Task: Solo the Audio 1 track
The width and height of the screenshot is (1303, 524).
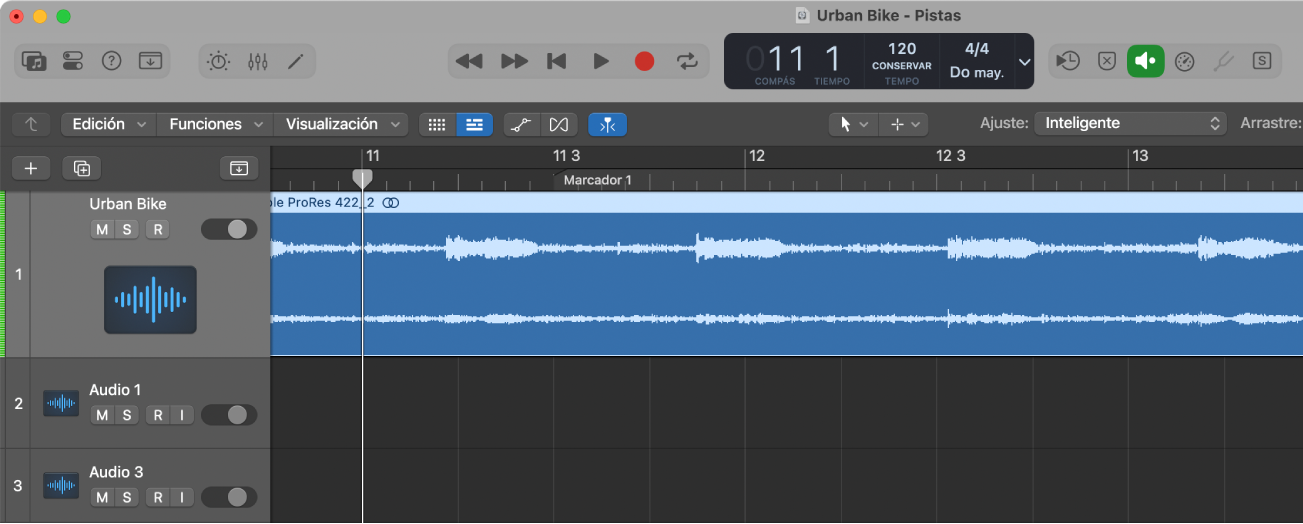Action: (127, 415)
